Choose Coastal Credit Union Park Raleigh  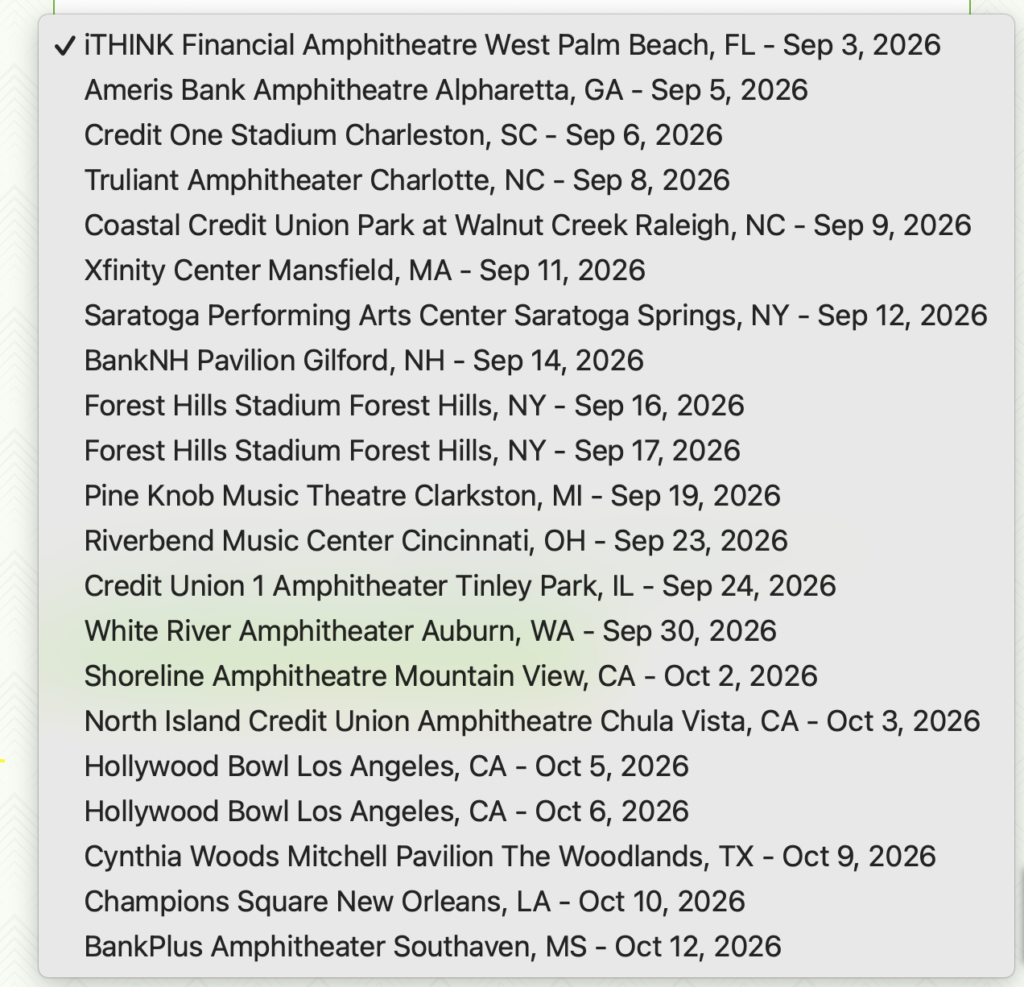coord(526,225)
